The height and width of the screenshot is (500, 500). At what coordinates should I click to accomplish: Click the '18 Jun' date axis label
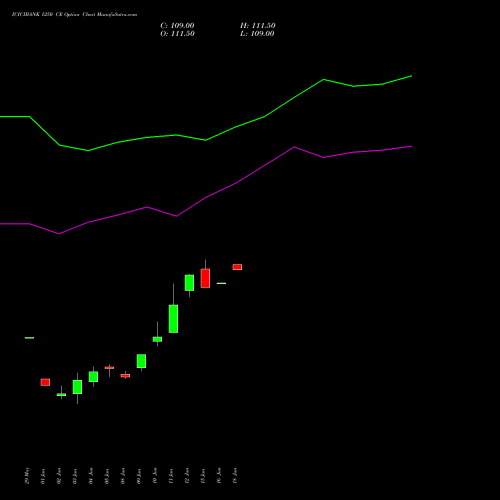click(235, 476)
